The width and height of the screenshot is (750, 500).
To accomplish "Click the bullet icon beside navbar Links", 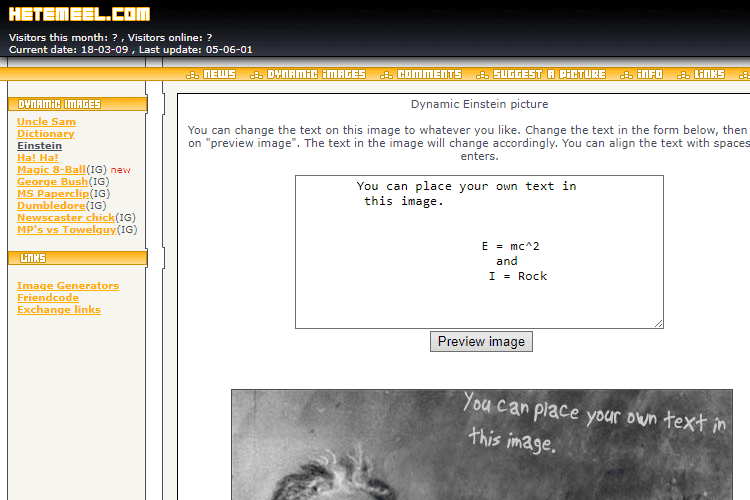I will [x=683, y=75].
